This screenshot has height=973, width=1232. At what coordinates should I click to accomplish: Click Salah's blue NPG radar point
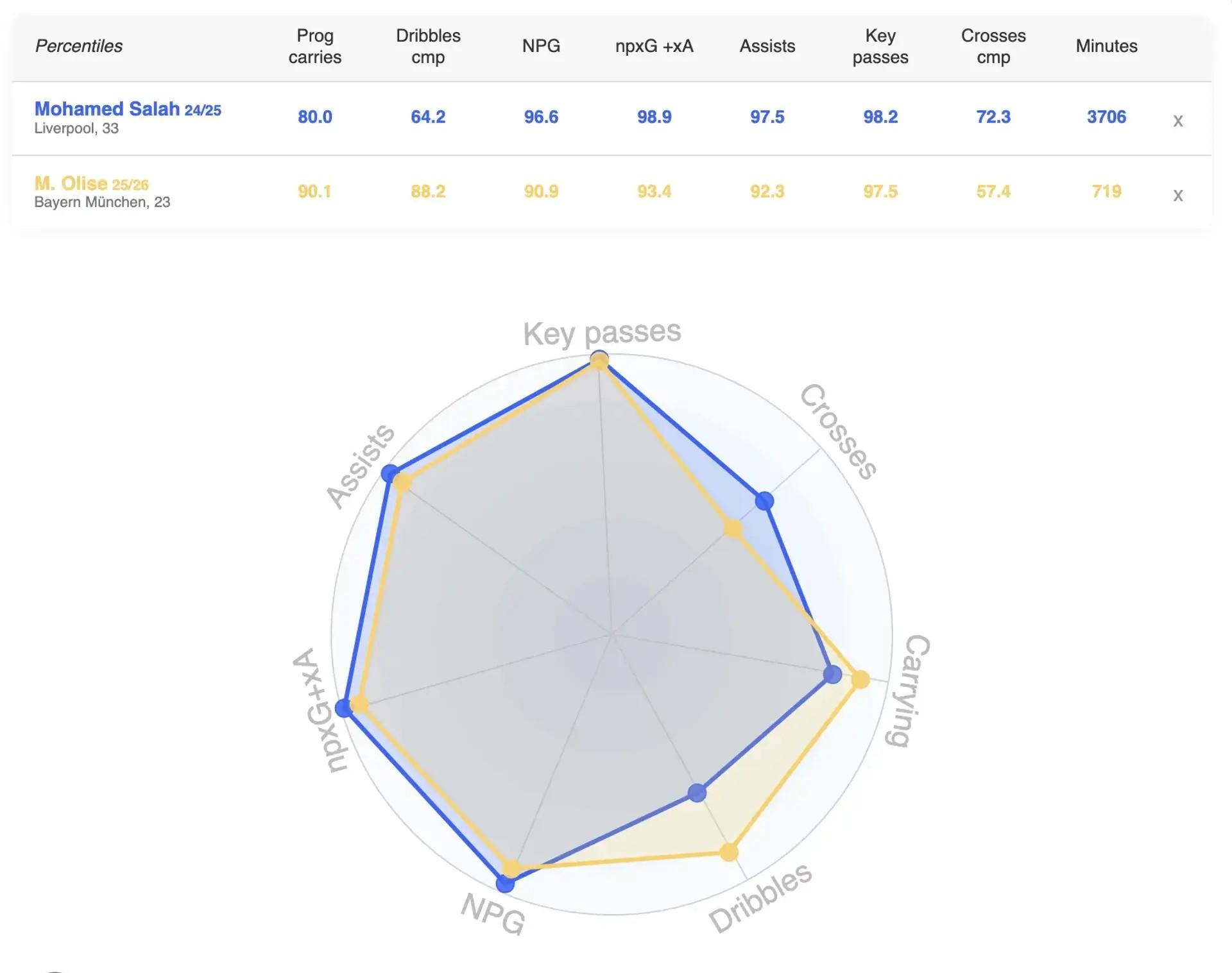(x=505, y=884)
